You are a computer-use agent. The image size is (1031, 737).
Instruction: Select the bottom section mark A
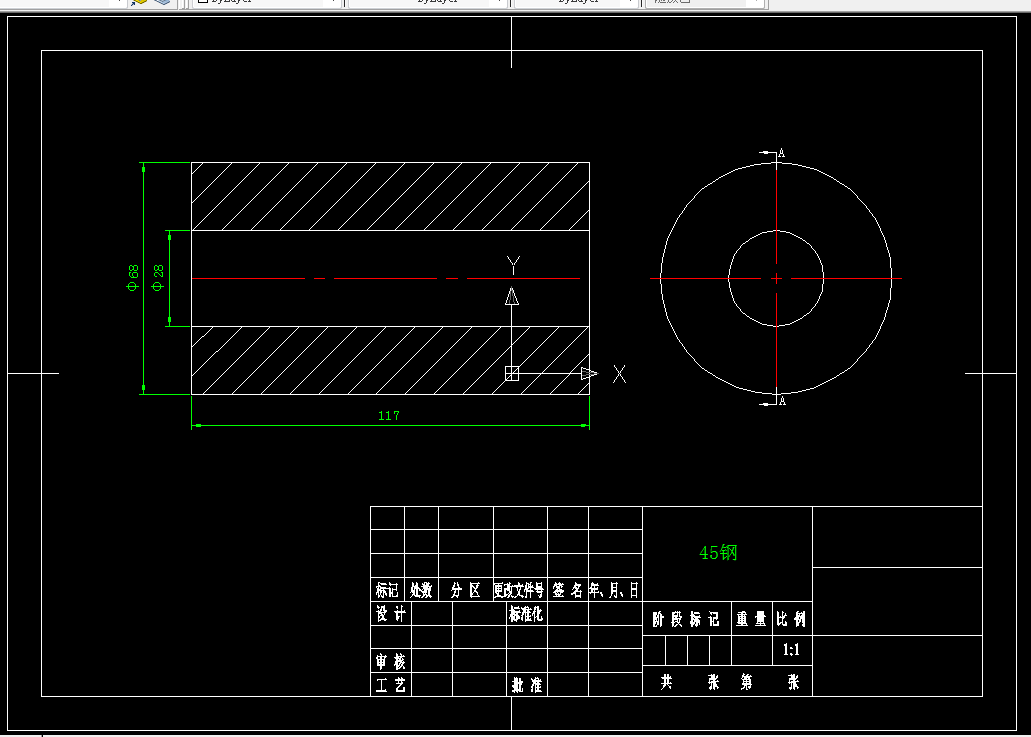click(782, 400)
